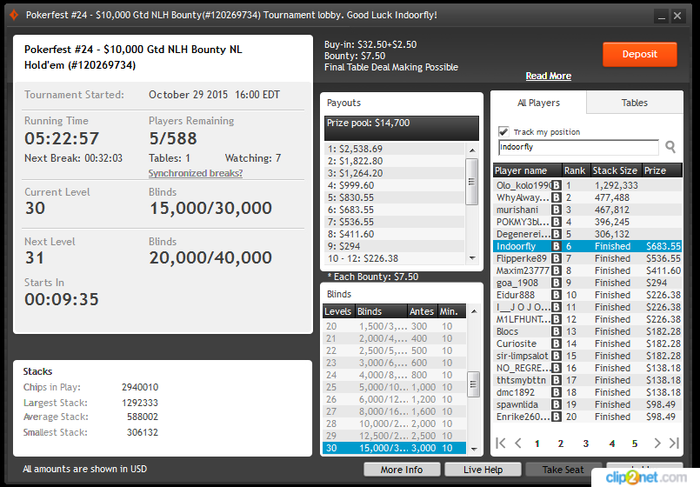Sort players by Prize column header
This screenshot has width=700, height=487.
tap(662, 171)
